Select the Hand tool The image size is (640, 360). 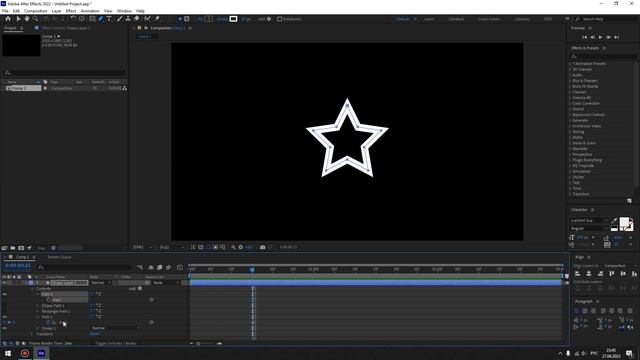tap(27, 19)
